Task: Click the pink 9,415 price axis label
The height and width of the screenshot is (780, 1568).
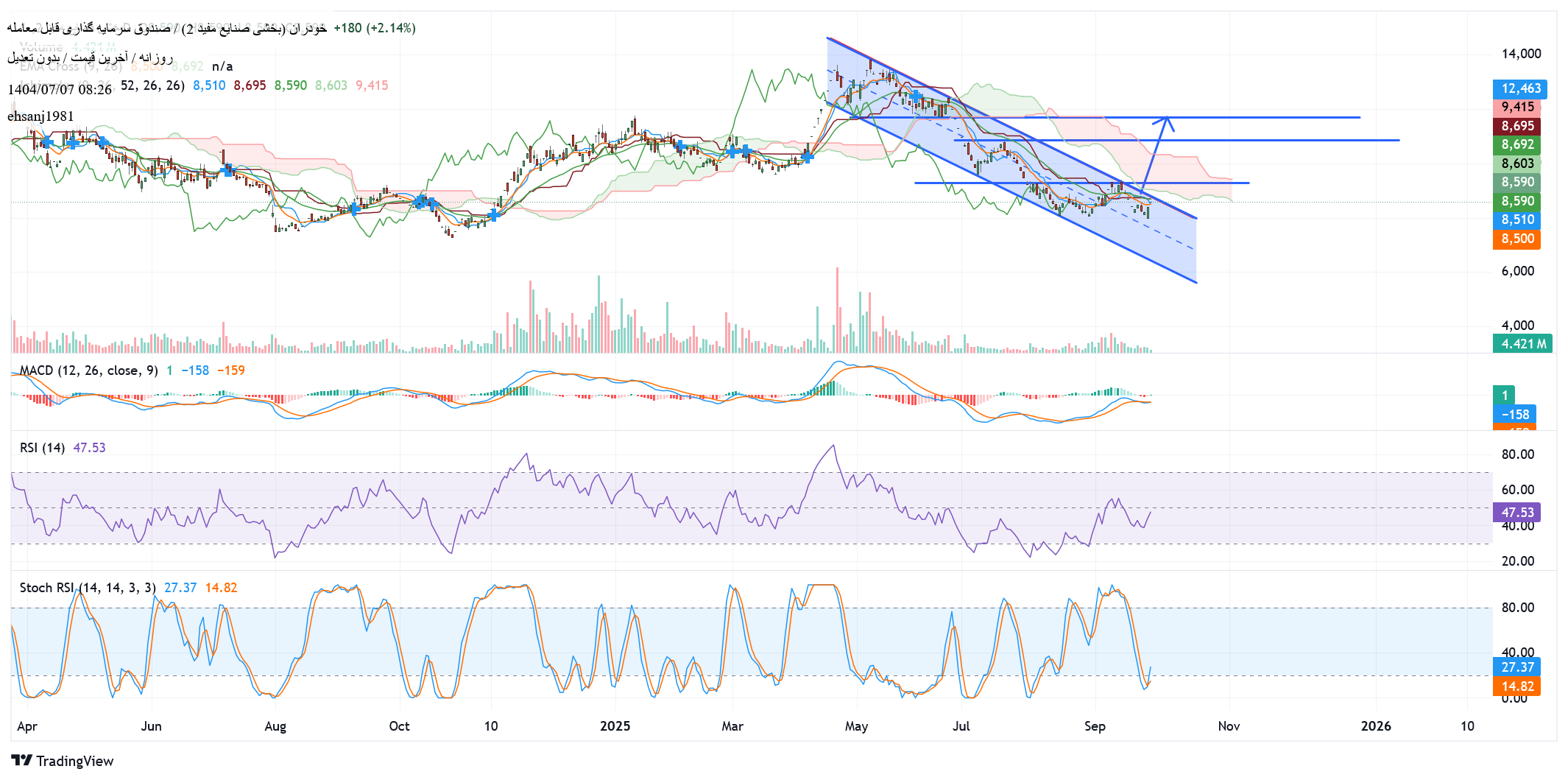Action: click(x=1517, y=108)
